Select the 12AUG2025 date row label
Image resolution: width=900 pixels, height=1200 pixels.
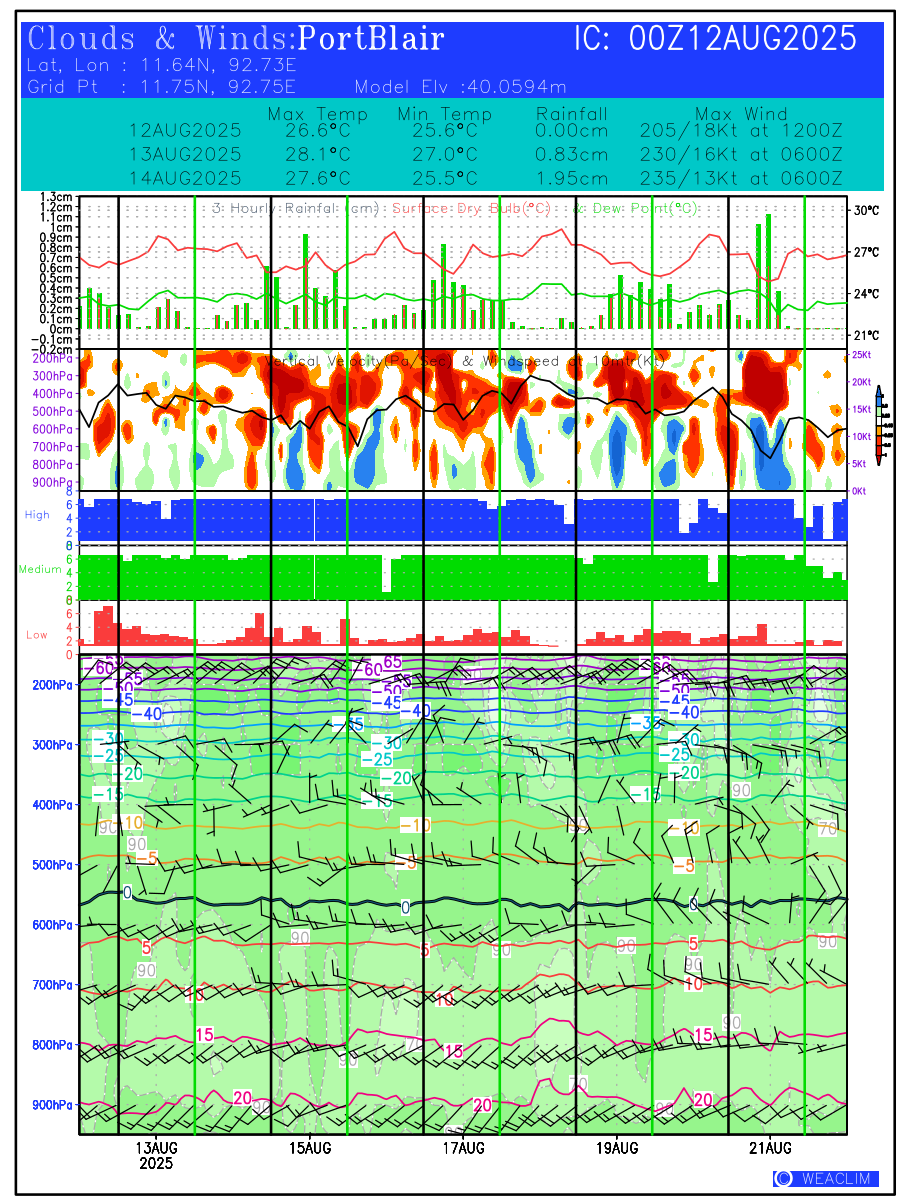tap(185, 130)
